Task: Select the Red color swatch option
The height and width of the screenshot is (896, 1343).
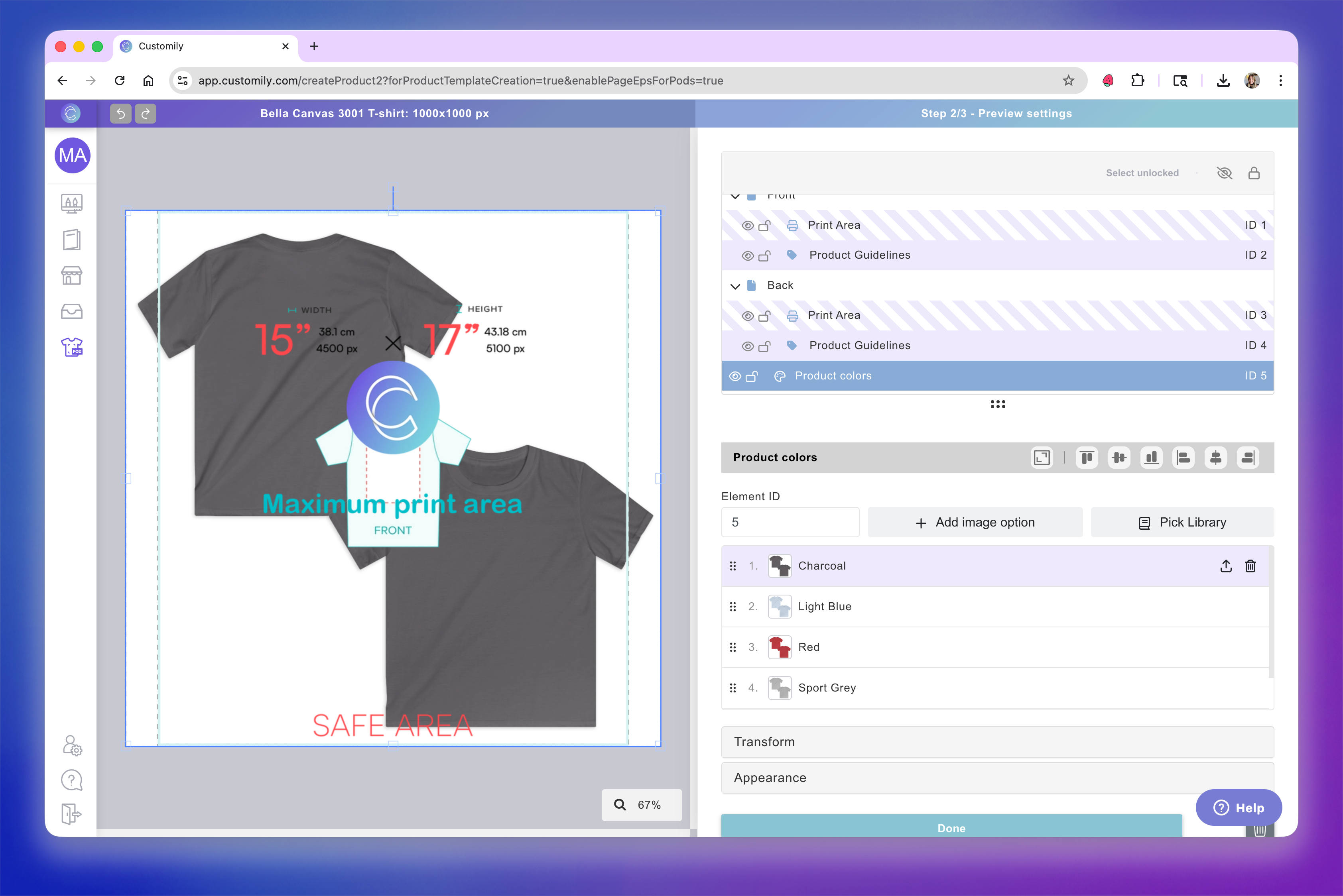Action: click(808, 647)
